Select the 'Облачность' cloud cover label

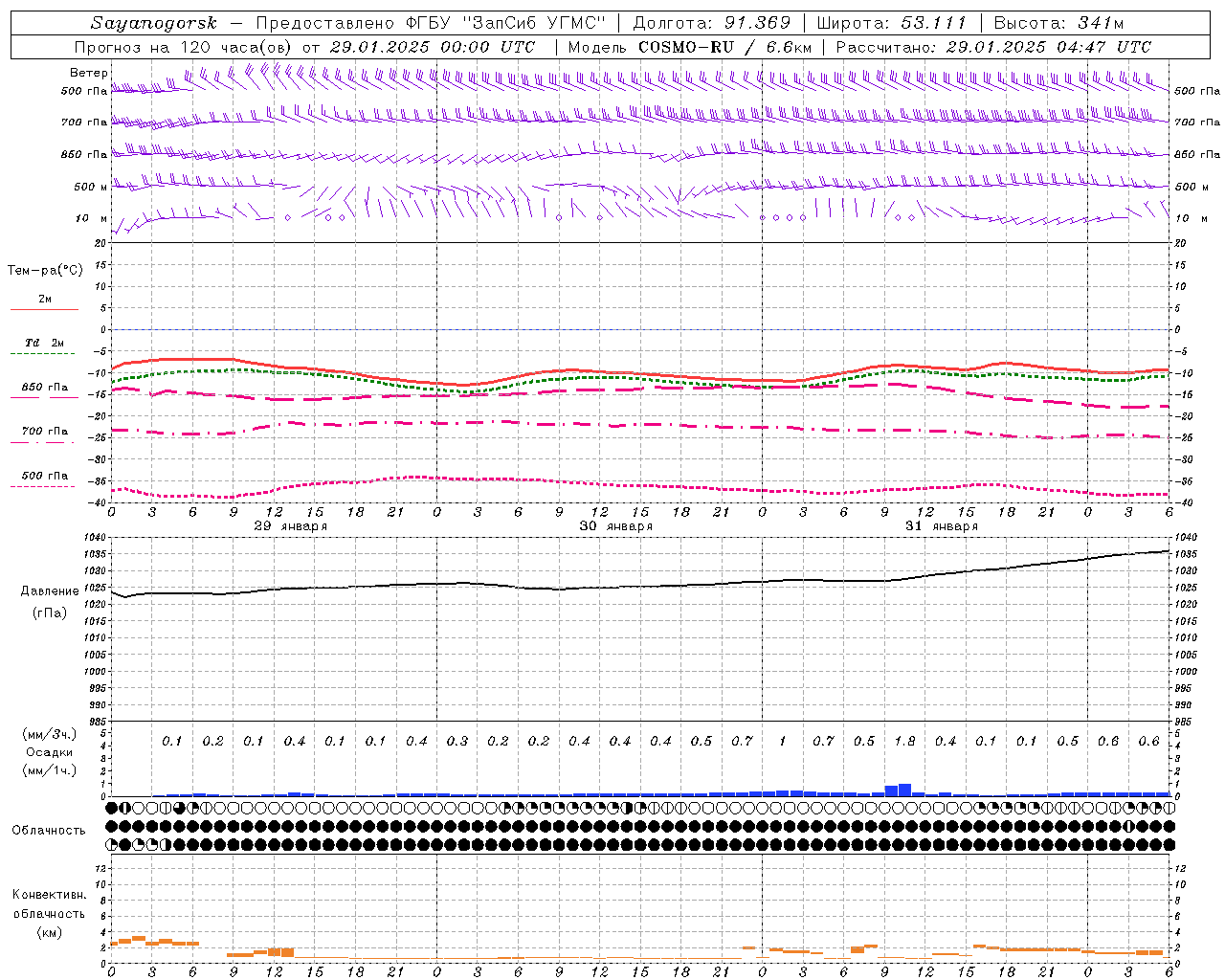point(49,831)
